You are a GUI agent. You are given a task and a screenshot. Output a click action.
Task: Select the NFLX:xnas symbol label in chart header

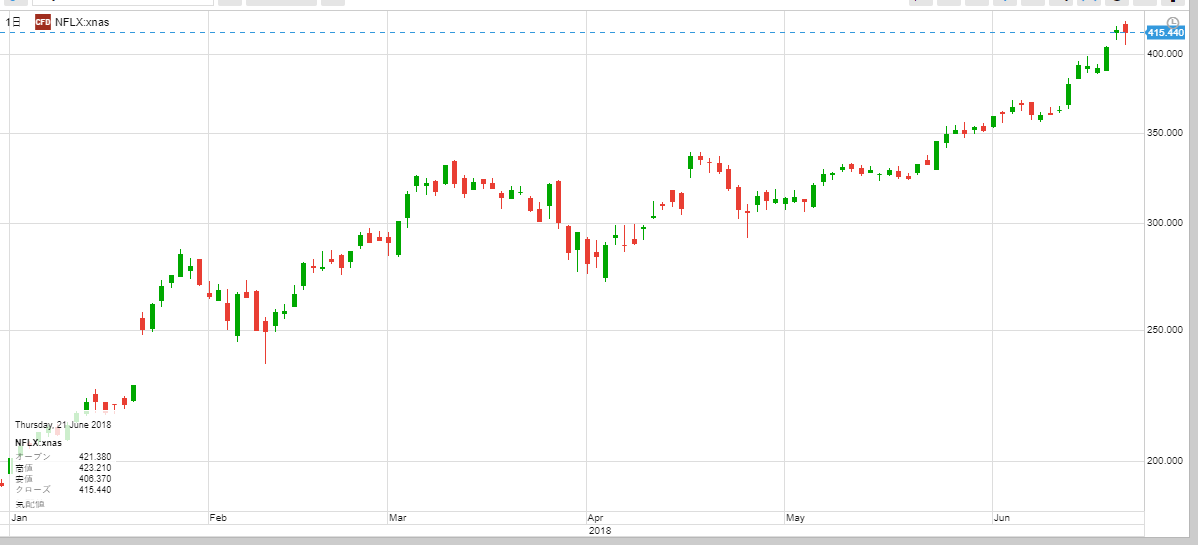click(82, 22)
